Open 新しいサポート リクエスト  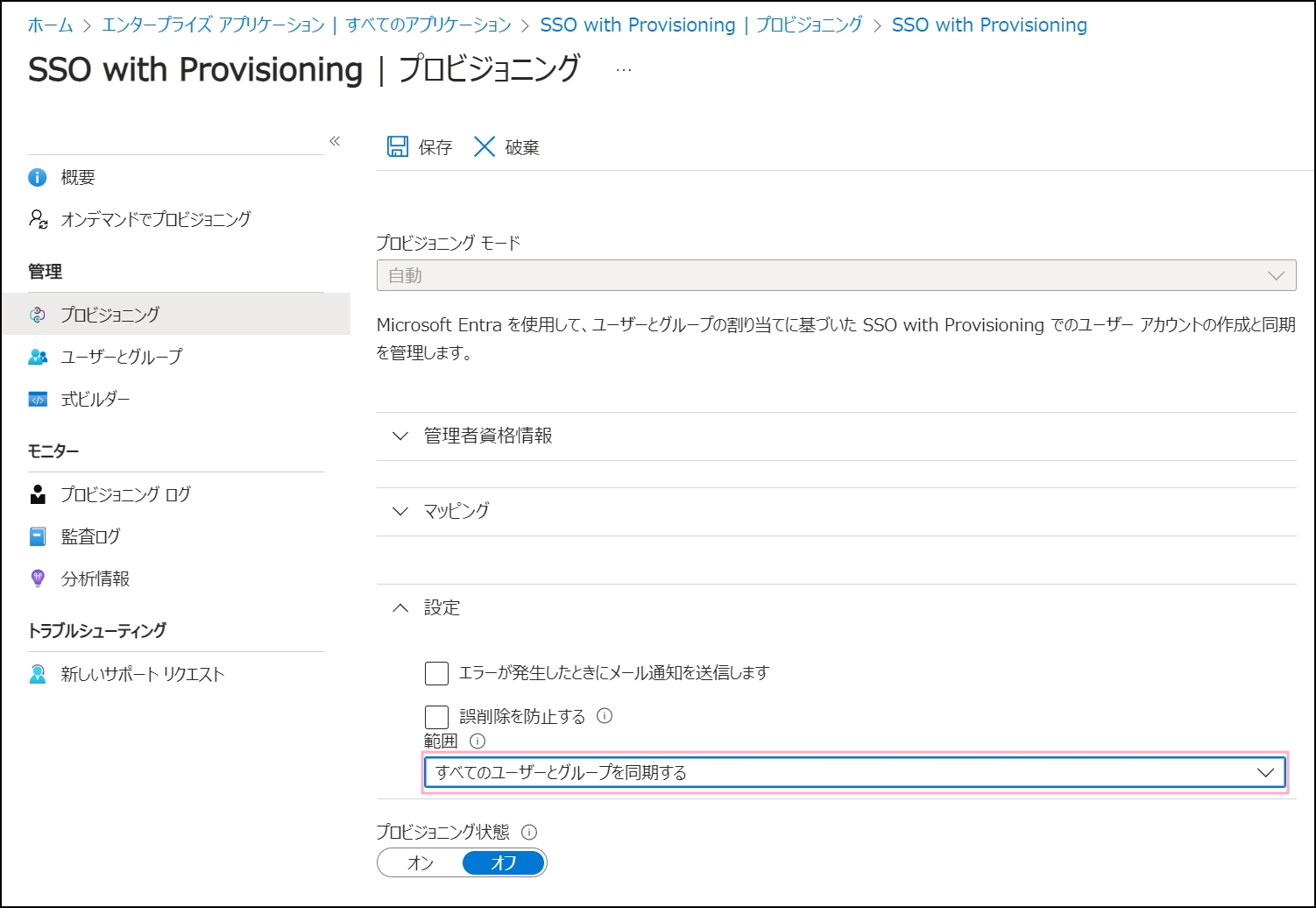click(x=142, y=674)
